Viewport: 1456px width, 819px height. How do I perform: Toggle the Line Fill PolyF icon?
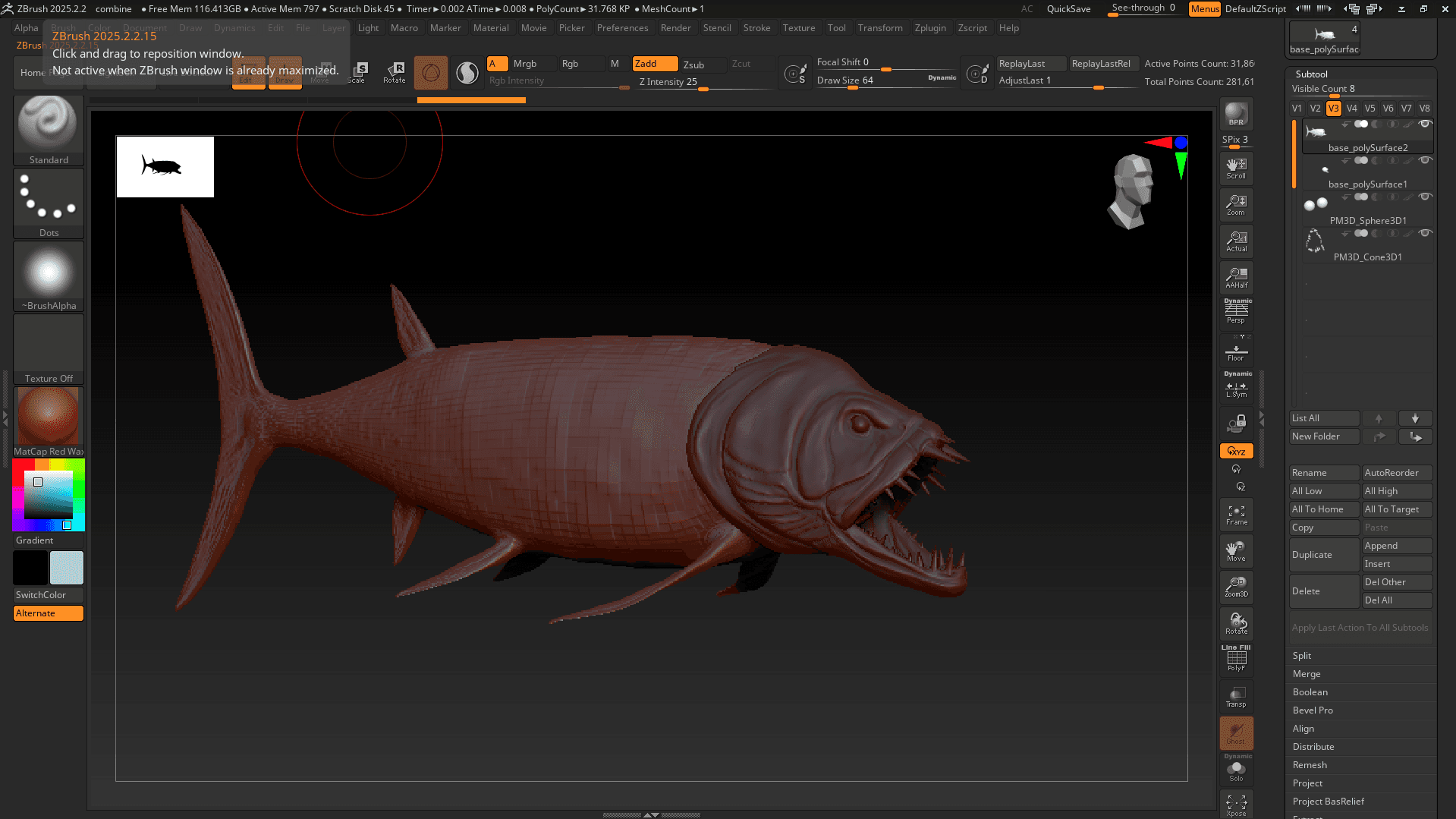[1236, 658]
